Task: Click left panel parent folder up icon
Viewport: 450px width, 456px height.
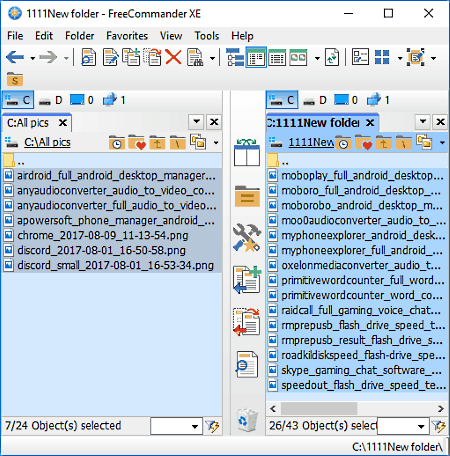Action: coord(157,142)
